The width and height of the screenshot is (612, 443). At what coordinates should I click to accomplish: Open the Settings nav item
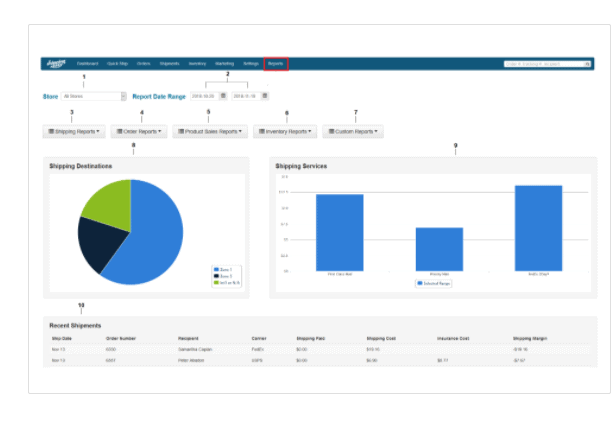(251, 64)
